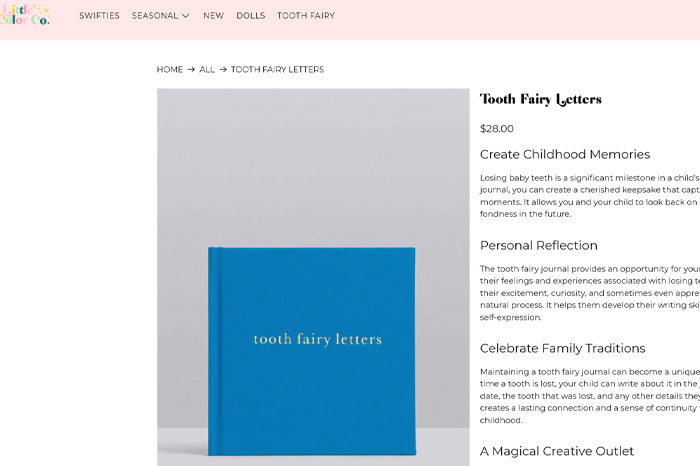
Task: Click the Create Childhood Memories heading
Action: (x=565, y=155)
